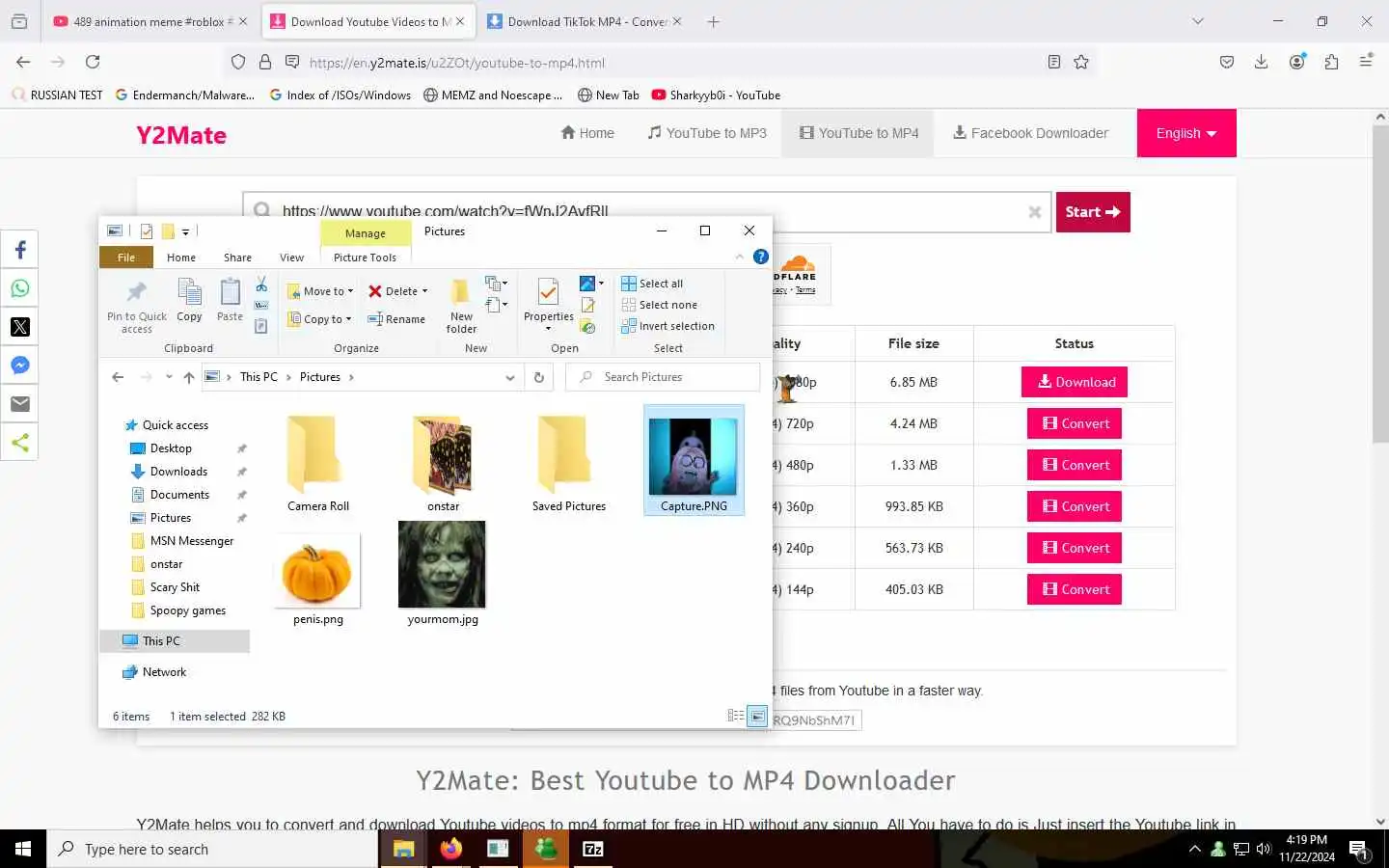Click the YouTube to MP3 nav link
Screen dimensions: 1389x868
(707, 133)
